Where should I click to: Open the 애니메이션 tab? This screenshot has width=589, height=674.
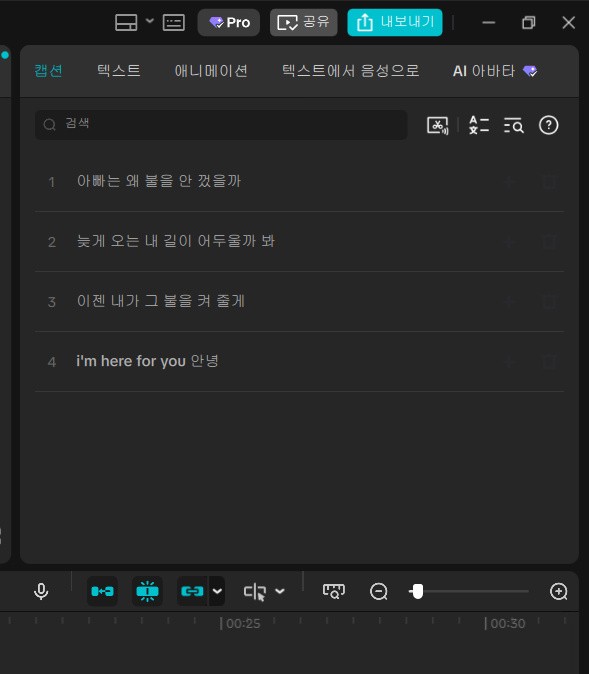click(211, 70)
